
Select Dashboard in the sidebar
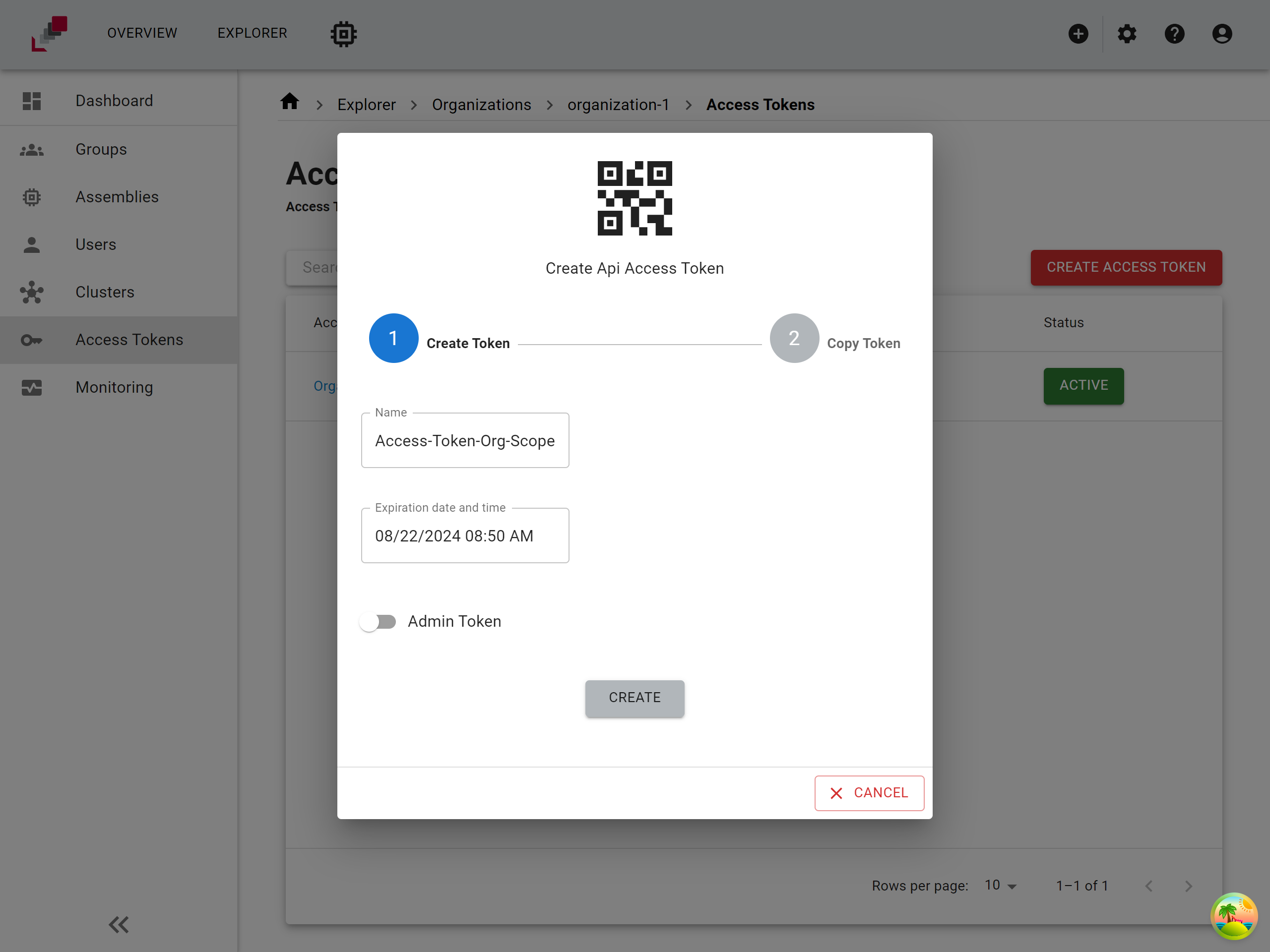tap(119, 101)
